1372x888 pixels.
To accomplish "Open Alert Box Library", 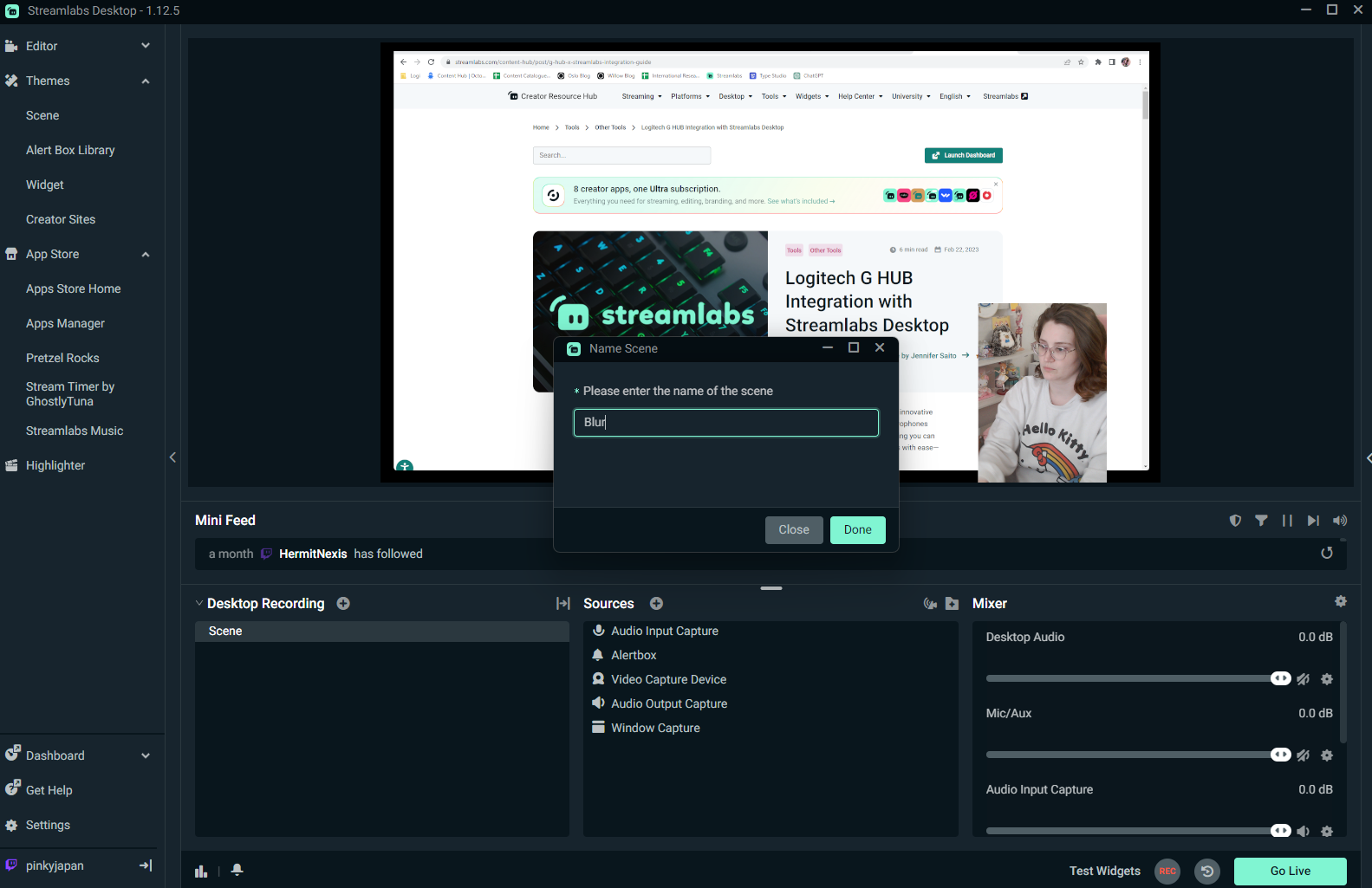I will (70, 150).
